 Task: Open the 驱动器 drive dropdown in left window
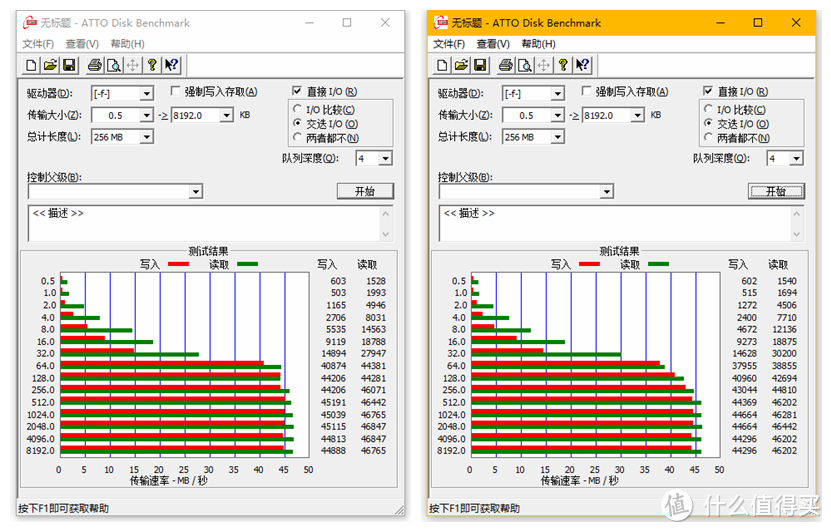147,94
